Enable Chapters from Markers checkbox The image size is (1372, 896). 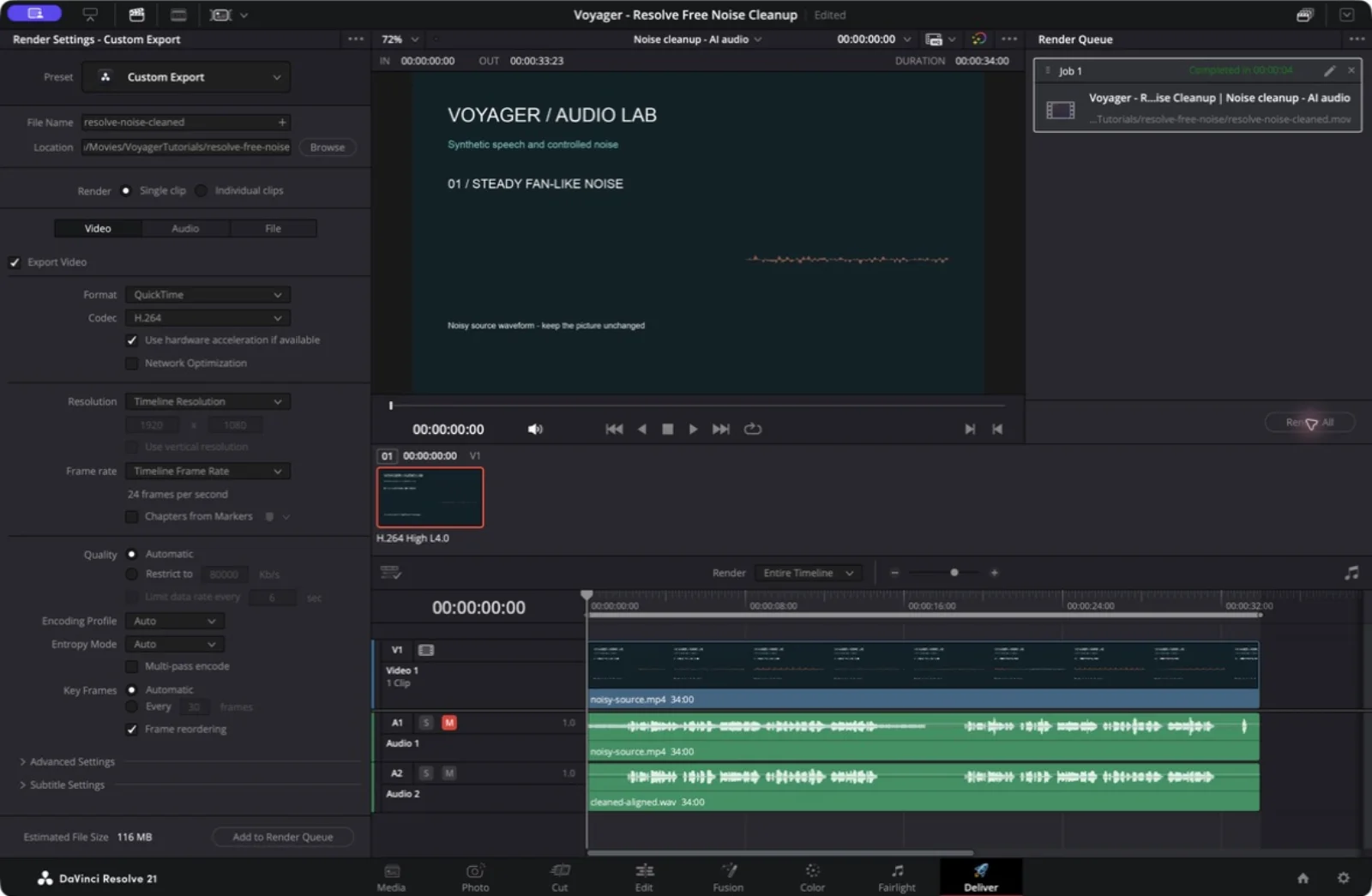(x=132, y=516)
